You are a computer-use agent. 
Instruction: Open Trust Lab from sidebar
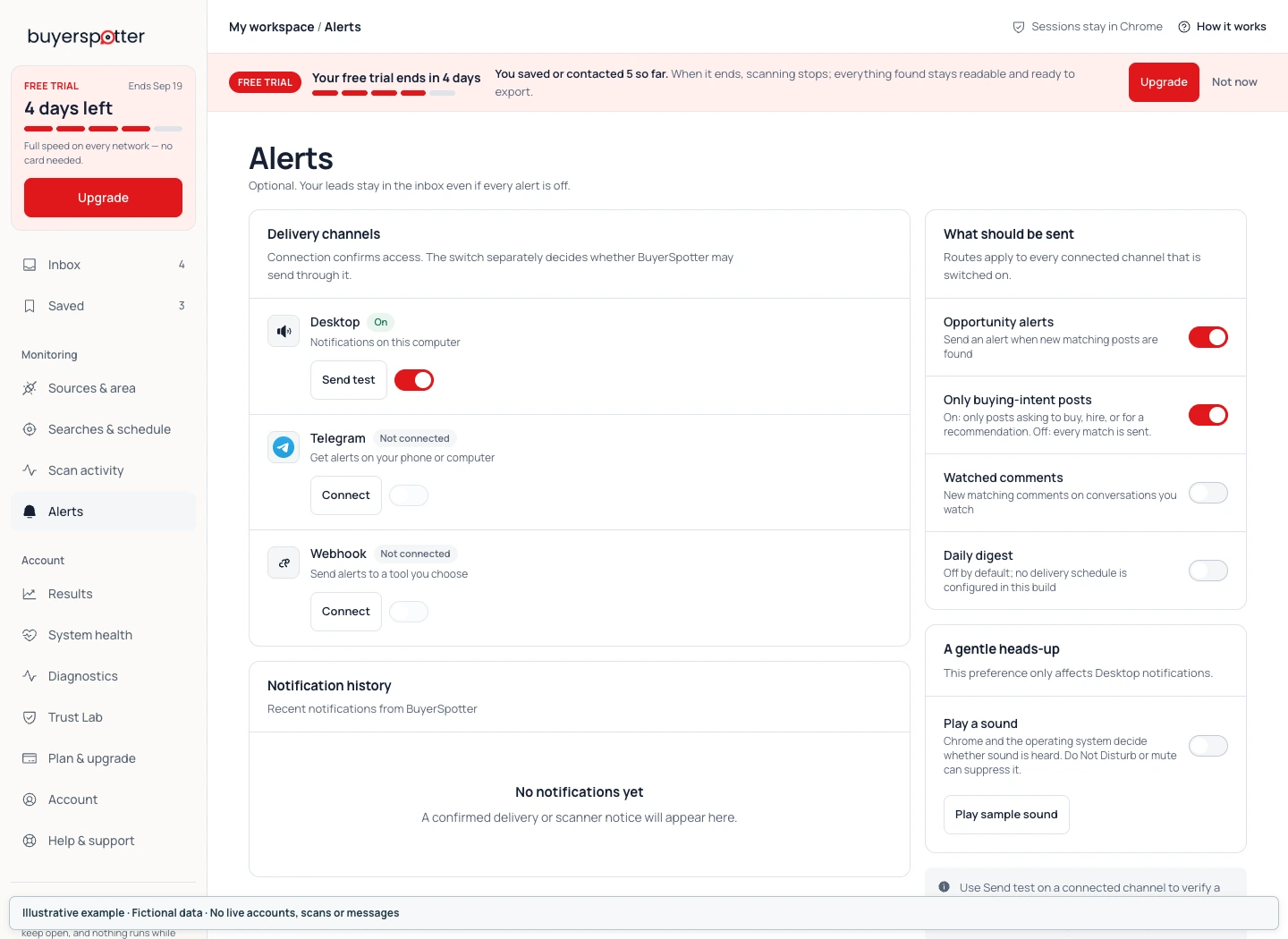[103, 717]
